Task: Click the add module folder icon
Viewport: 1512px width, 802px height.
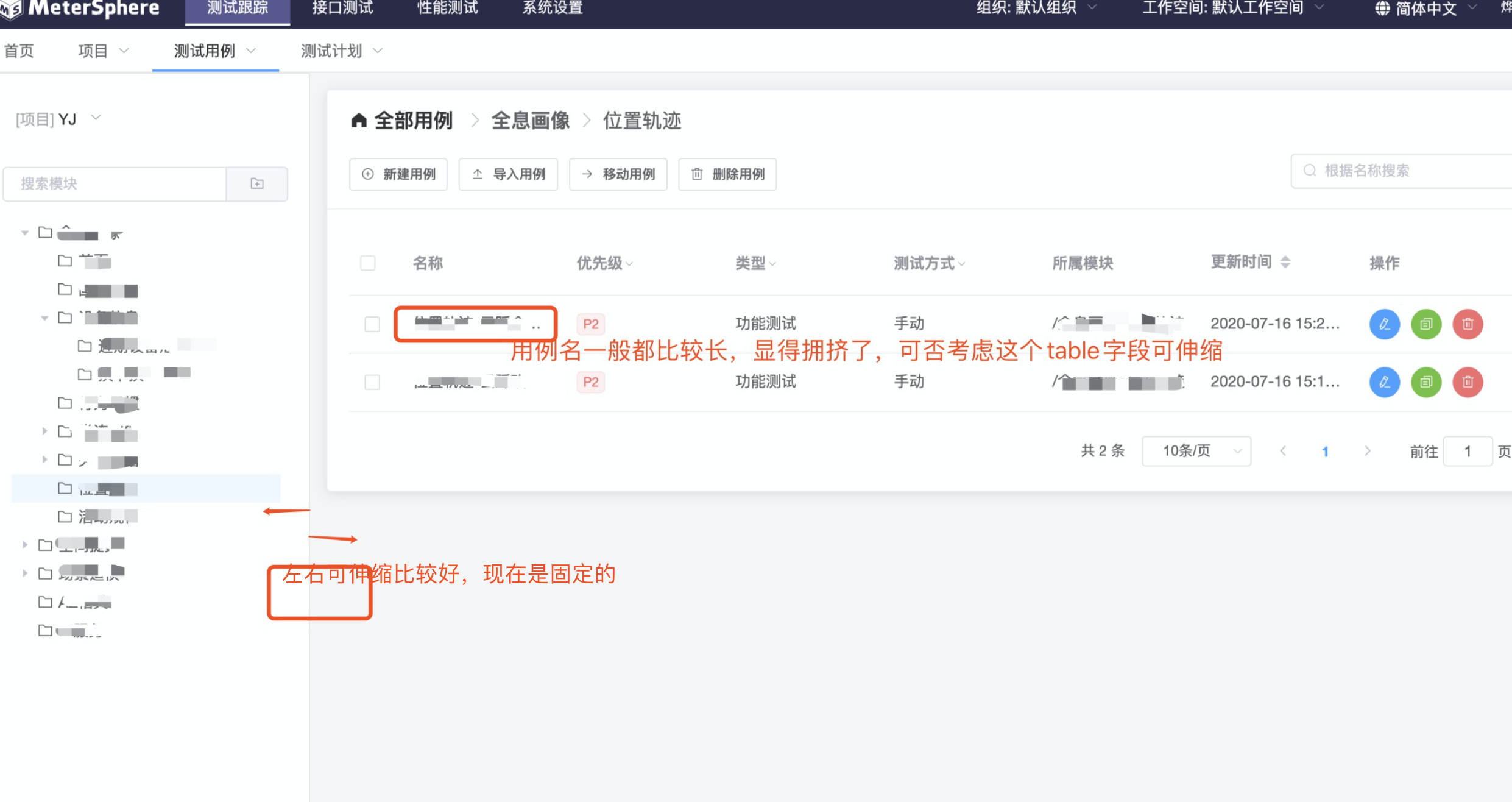Action: [x=257, y=183]
